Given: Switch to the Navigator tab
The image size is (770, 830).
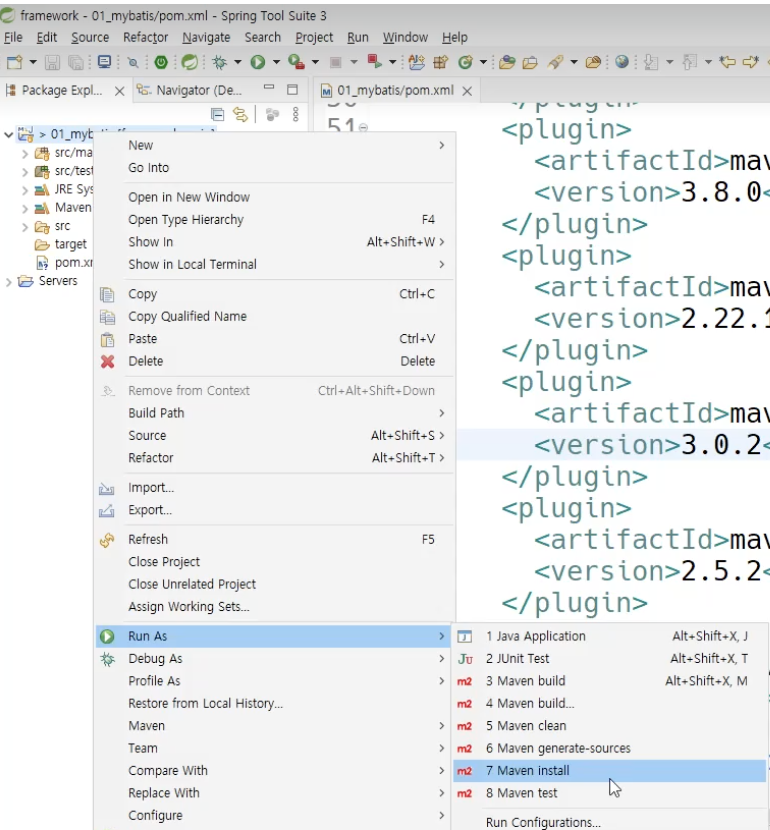Looking at the screenshot, I should point(191,91).
